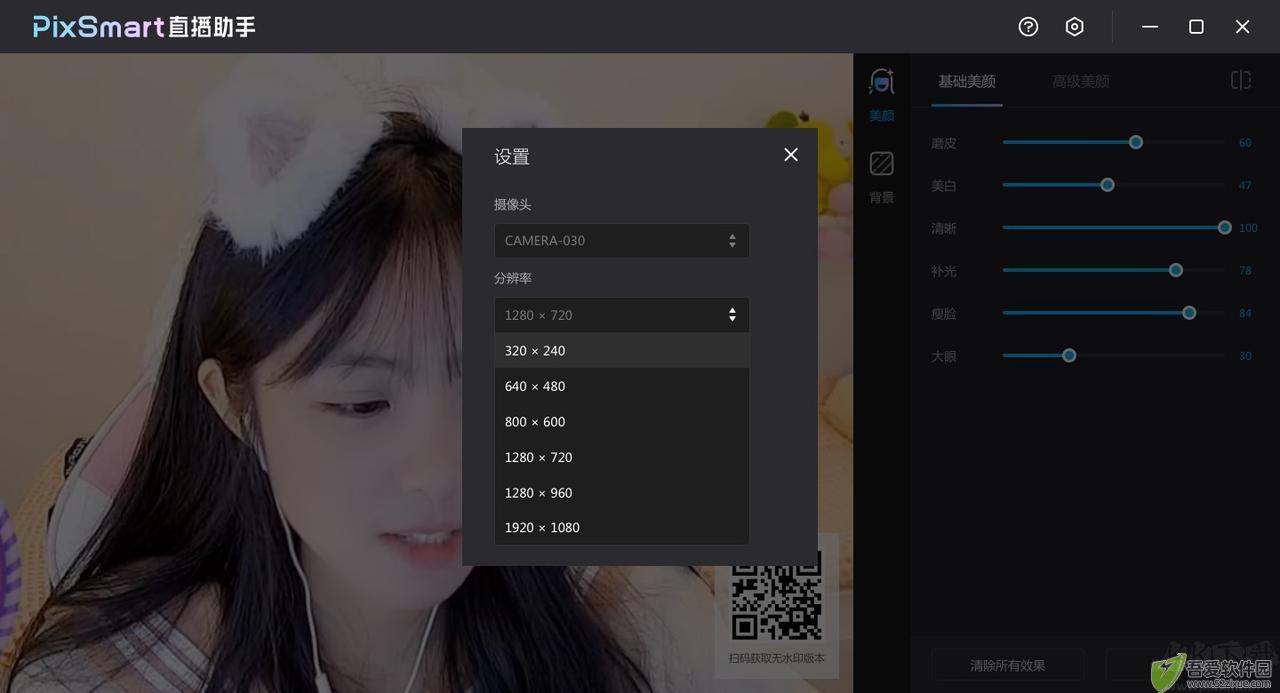Choose 1280 × 720 in dropdown list
Screen dimensions: 1280x693
622,457
